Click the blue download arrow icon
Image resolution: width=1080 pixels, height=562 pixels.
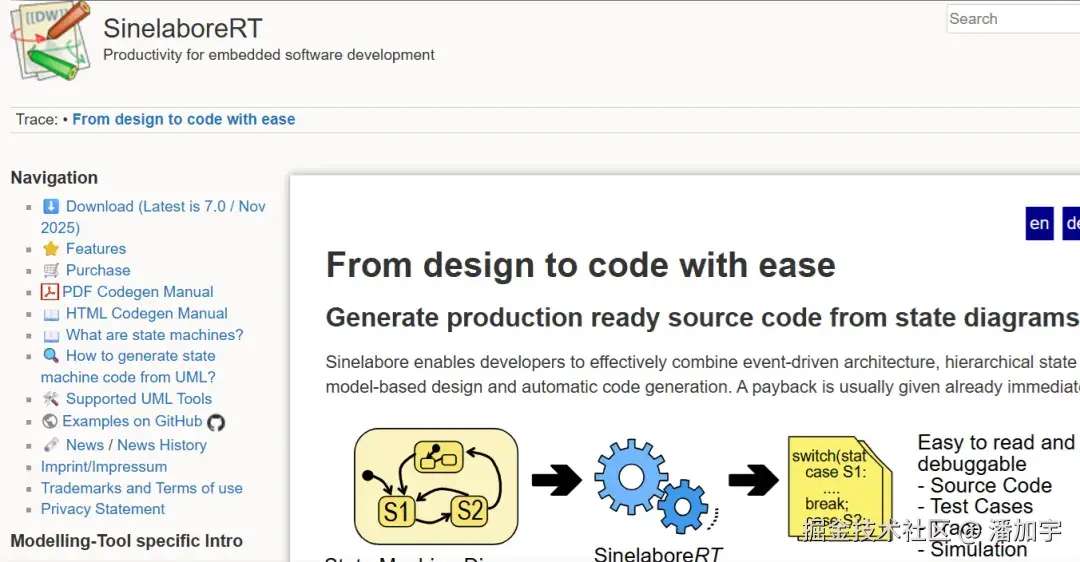(x=50, y=206)
